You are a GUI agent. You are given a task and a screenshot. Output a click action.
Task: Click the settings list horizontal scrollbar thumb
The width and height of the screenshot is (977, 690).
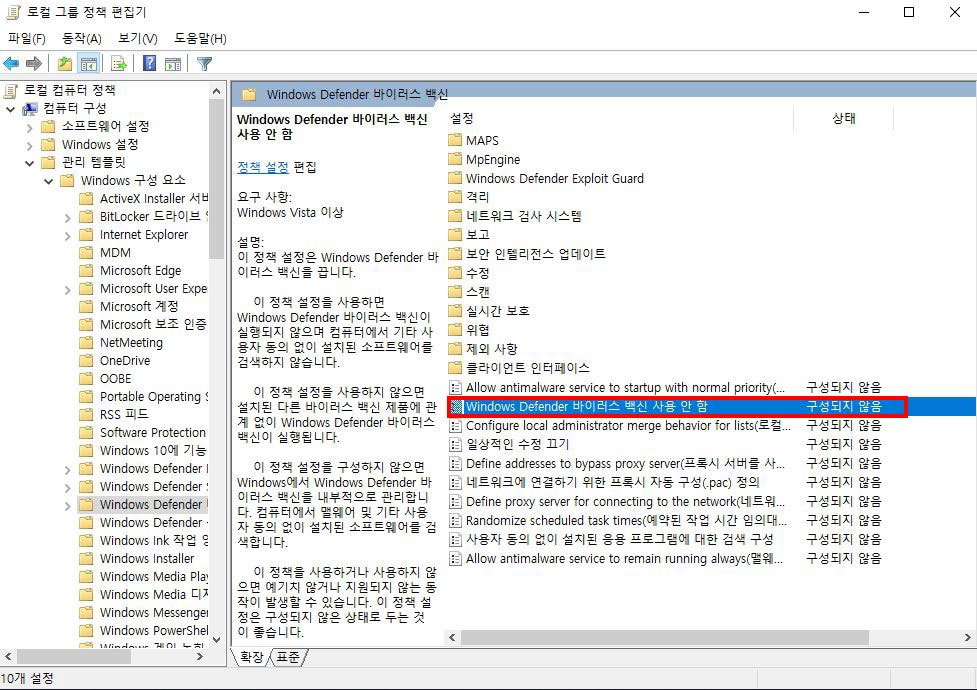coord(665,638)
